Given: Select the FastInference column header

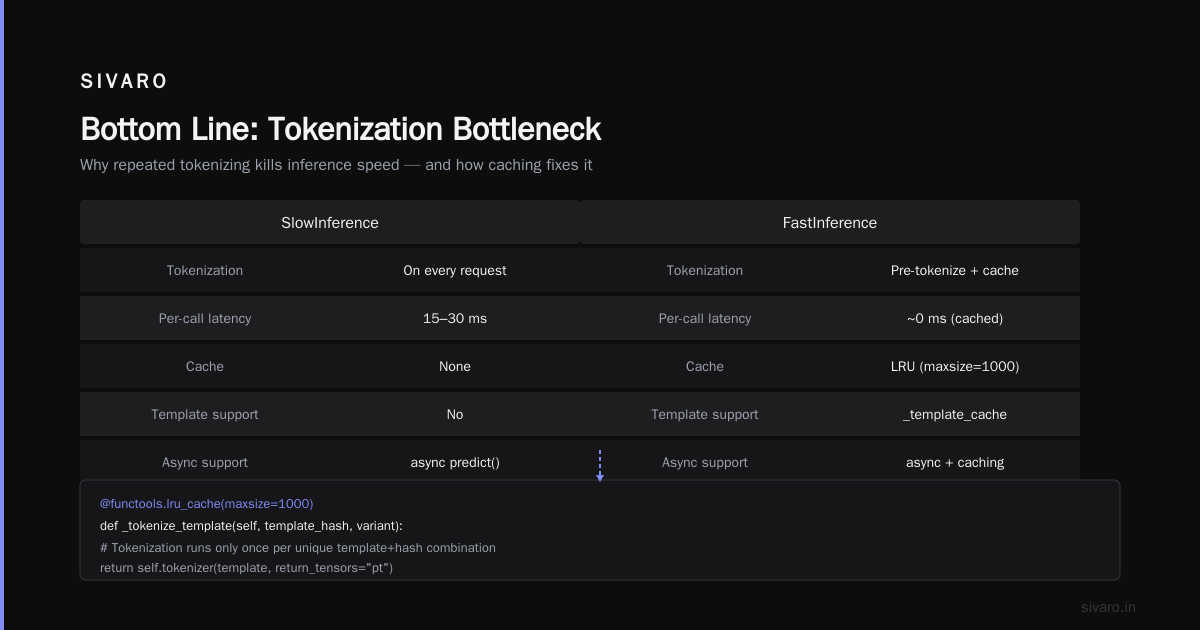Looking at the screenshot, I should pyautogui.click(x=830, y=222).
